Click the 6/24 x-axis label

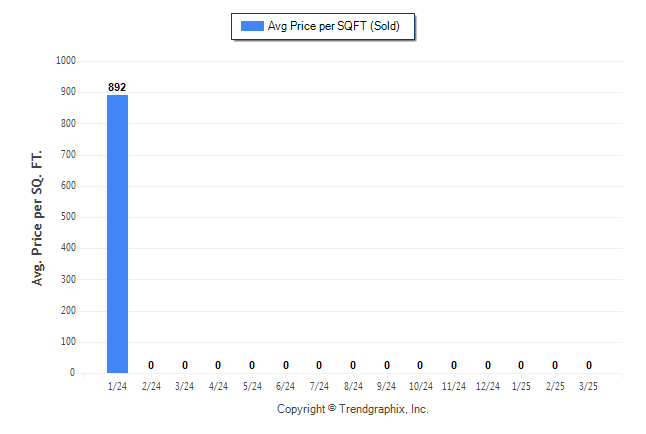[x=286, y=386]
